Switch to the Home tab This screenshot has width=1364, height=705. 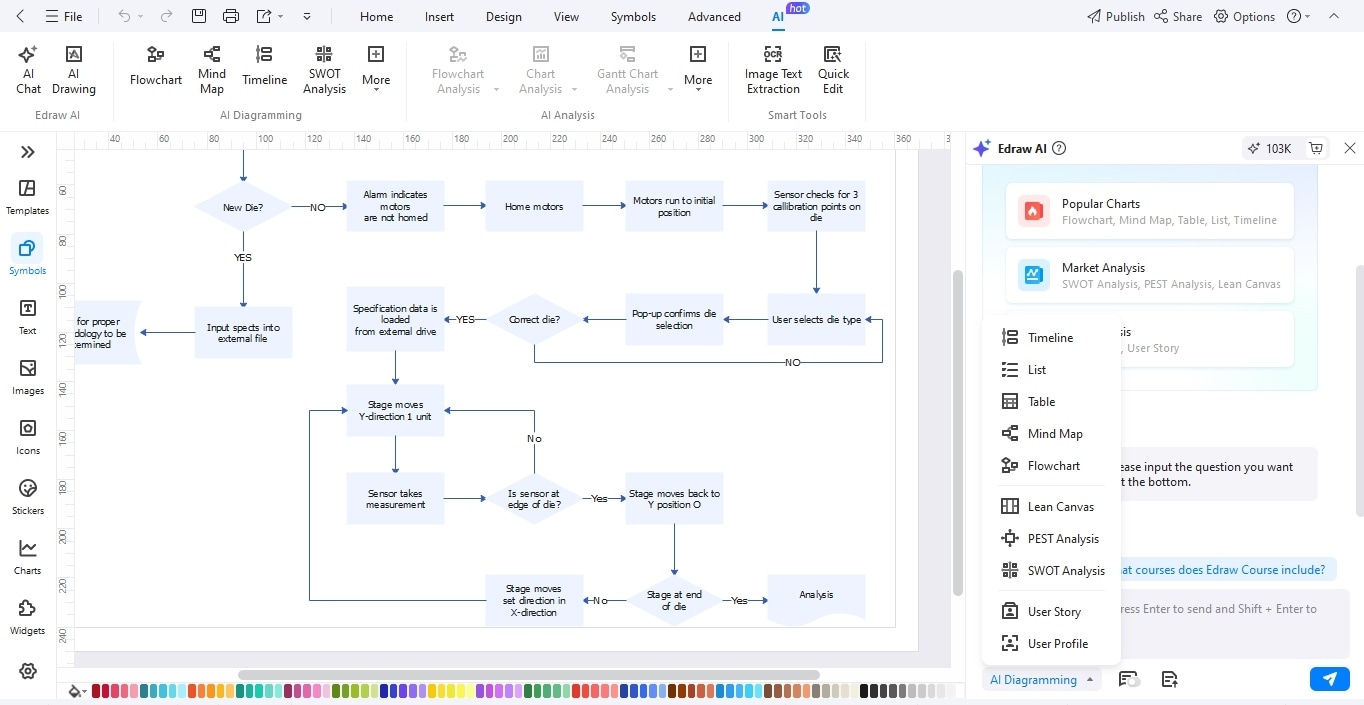pyautogui.click(x=376, y=16)
